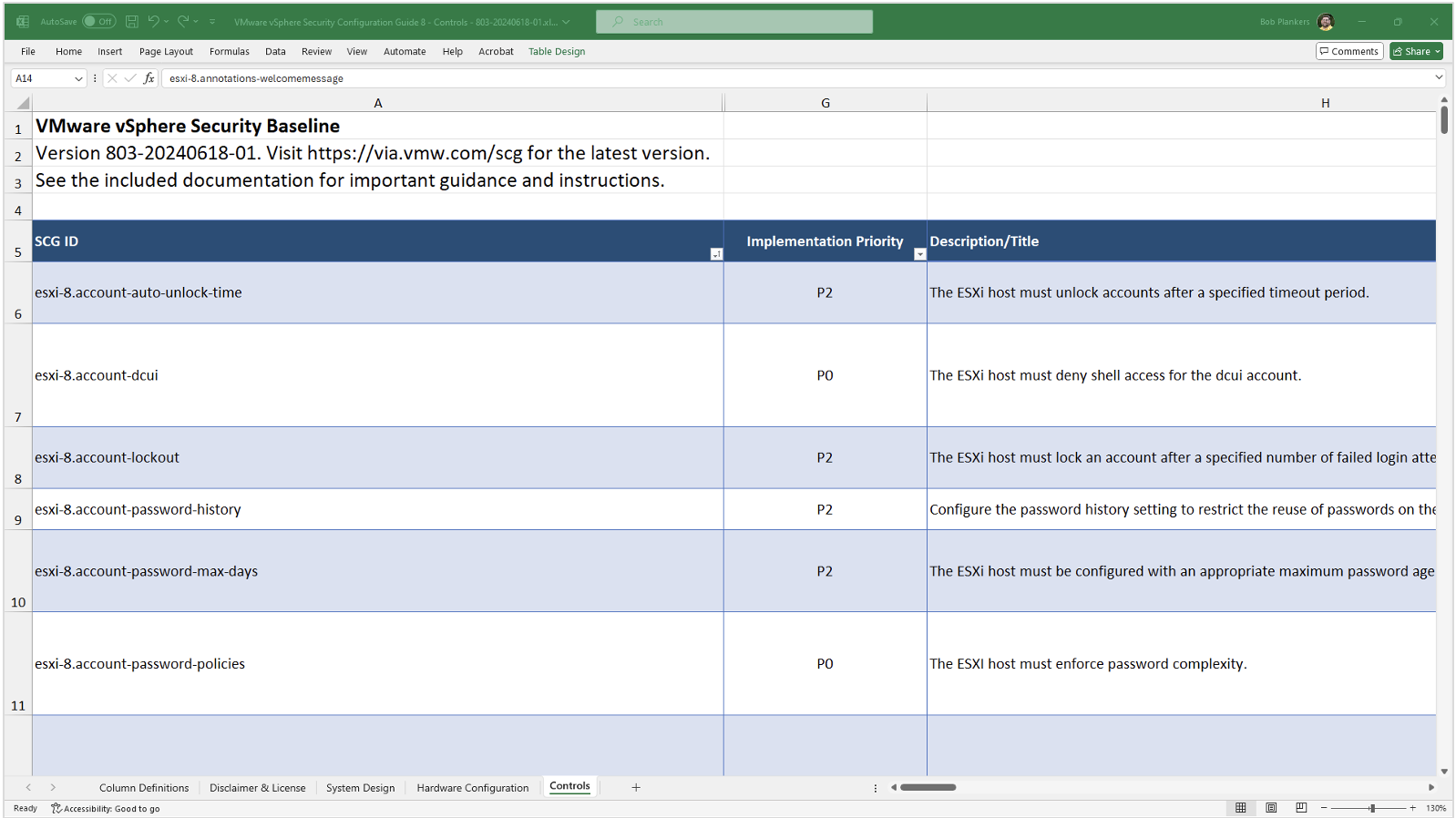Screen dimensions: 1456x818
Task: Click the Insert Function fx icon
Action: coord(149,78)
